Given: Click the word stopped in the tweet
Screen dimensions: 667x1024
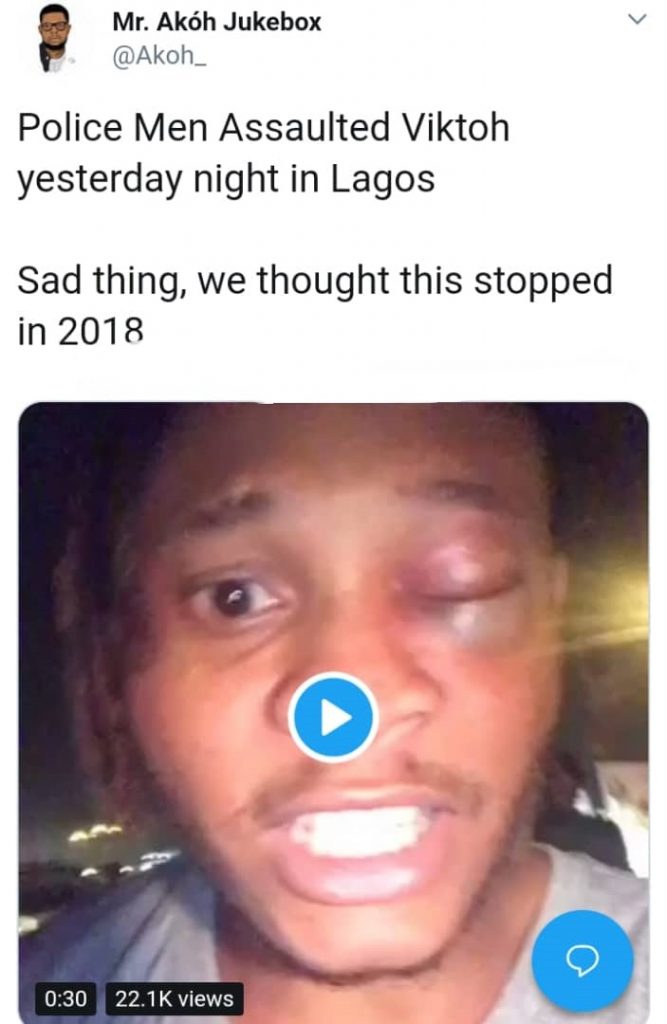Looking at the screenshot, I should (543, 281).
